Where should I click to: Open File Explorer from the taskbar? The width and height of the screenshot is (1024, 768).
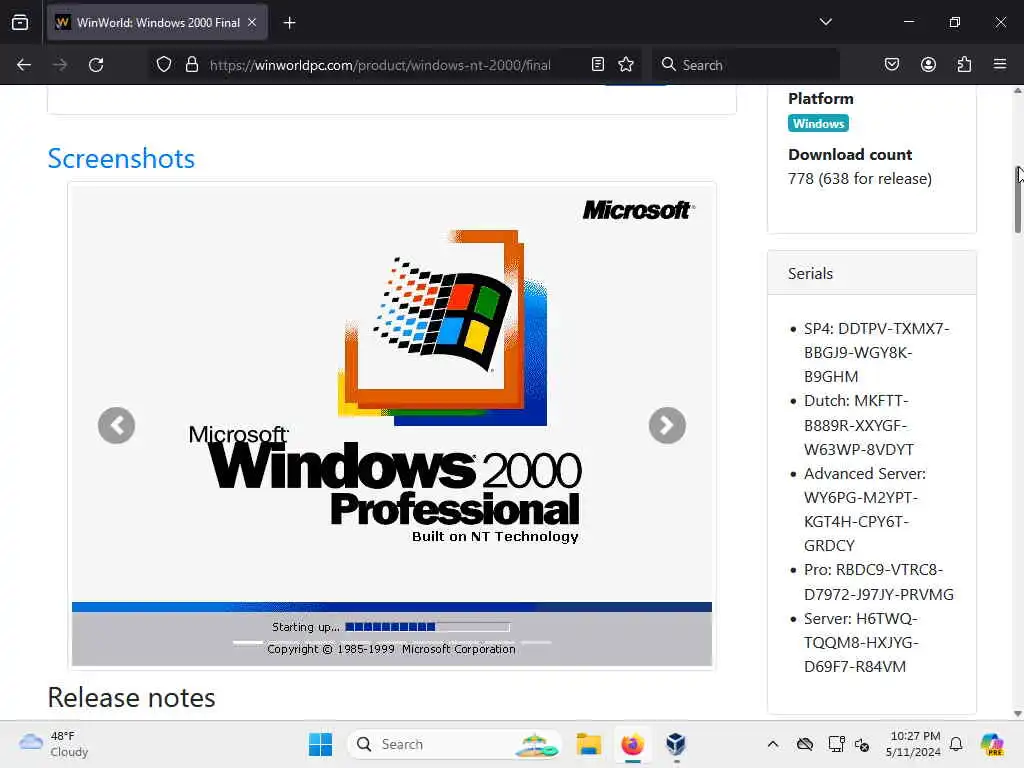pyautogui.click(x=588, y=744)
